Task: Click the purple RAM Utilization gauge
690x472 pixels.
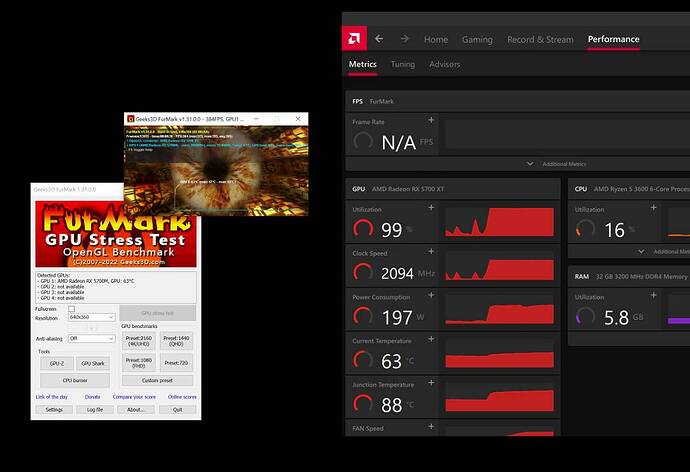Action: [x=585, y=316]
